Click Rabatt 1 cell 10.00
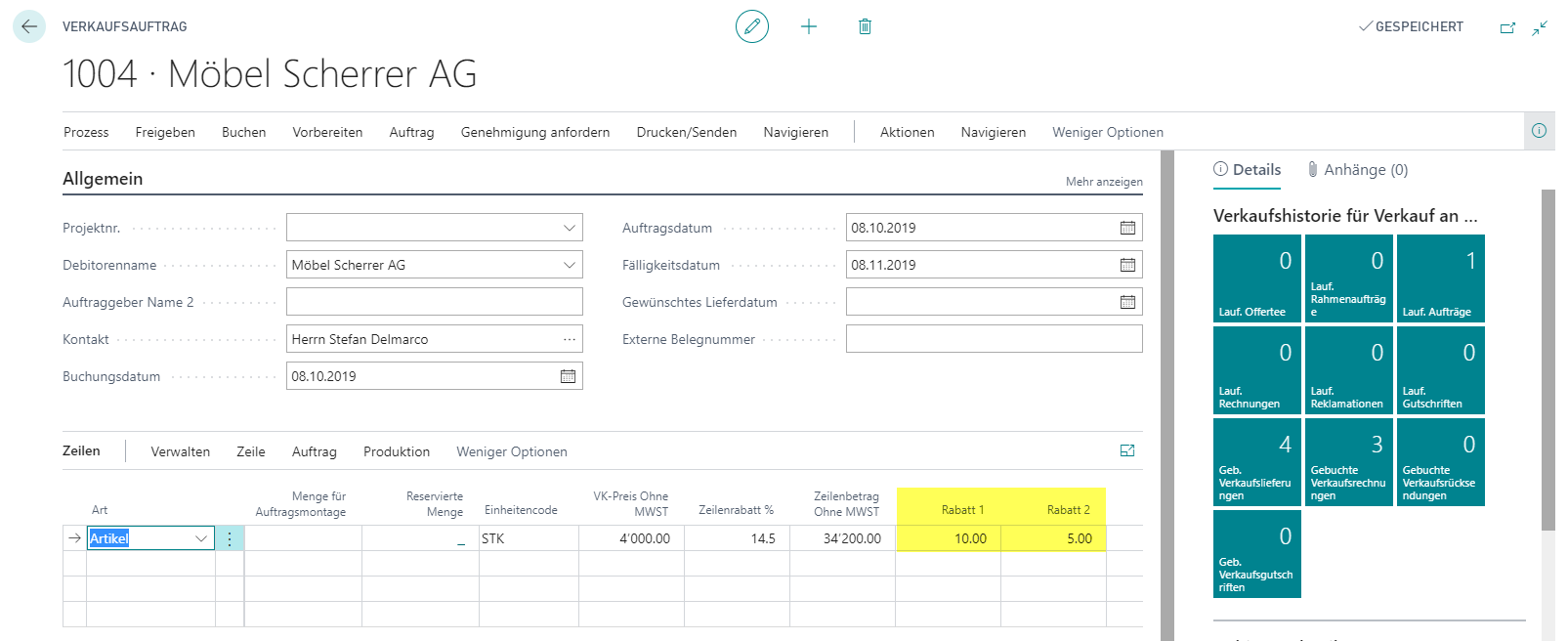 (949, 538)
